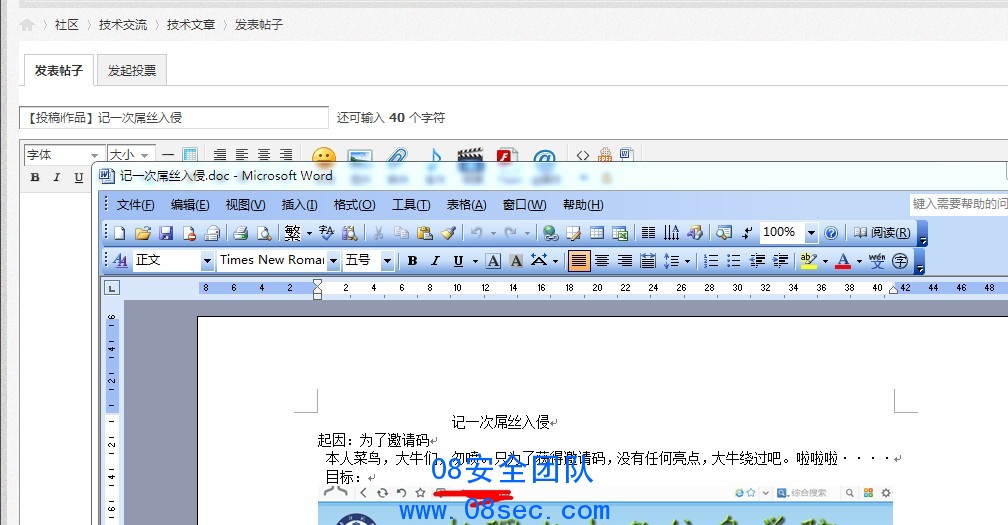Click the Paste clipboard icon
The image size is (1008, 525).
point(424,233)
